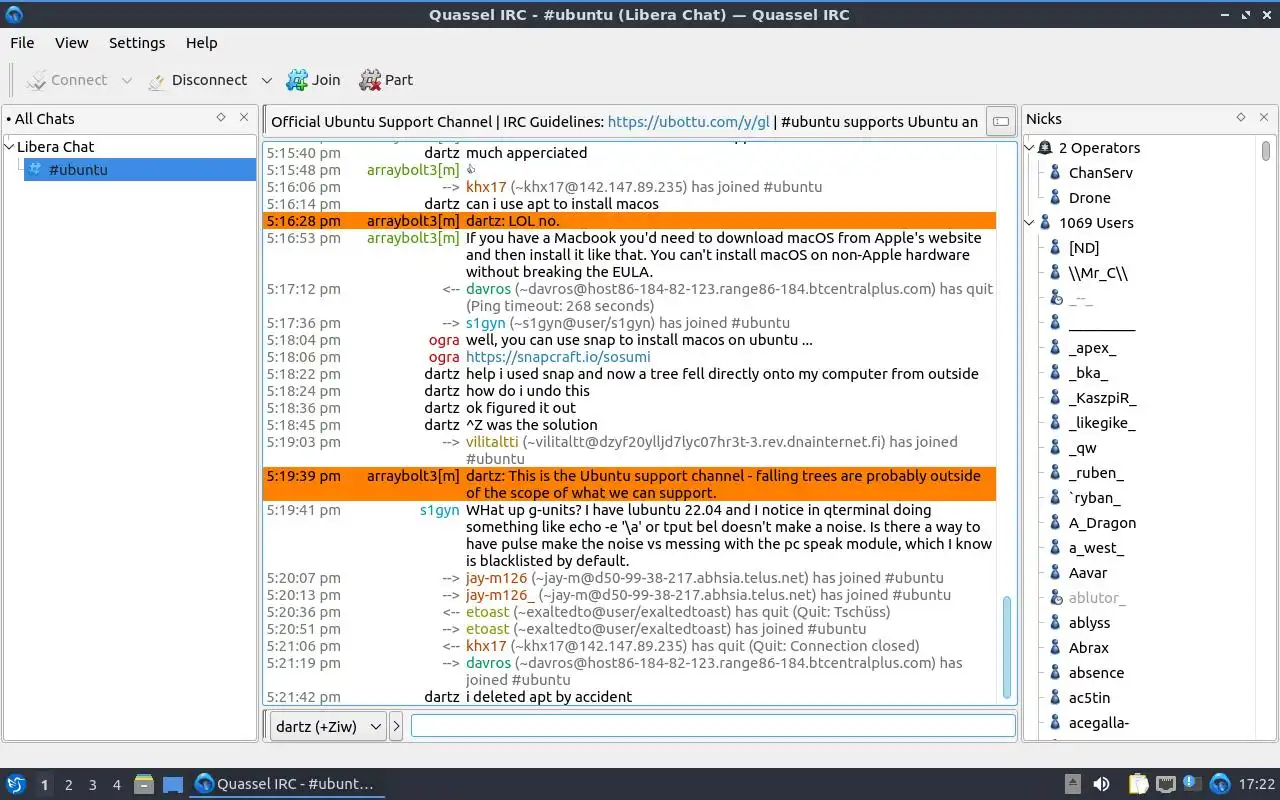Click the operators group icon
This screenshot has height=800, width=1280.
[x=1046, y=148]
